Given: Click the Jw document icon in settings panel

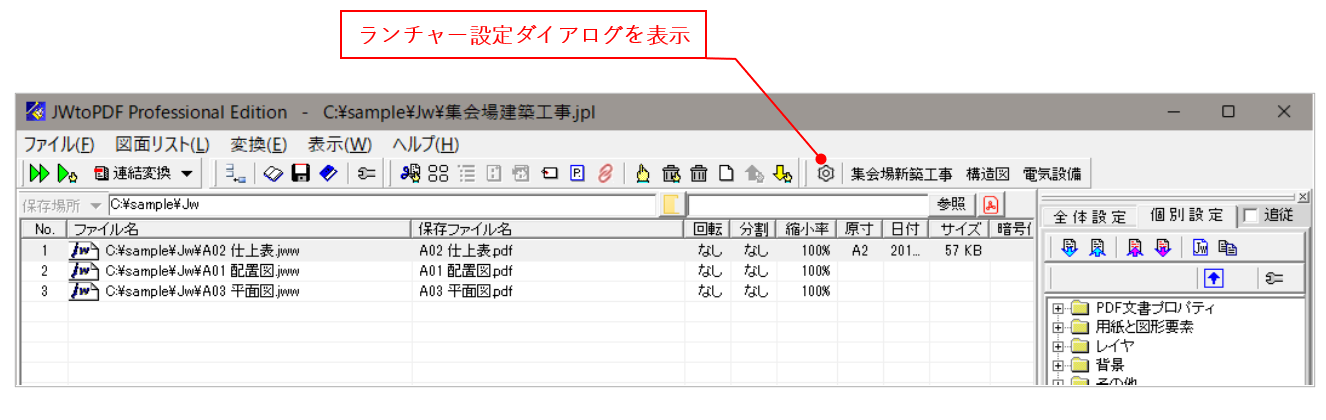Looking at the screenshot, I should point(1202,246).
